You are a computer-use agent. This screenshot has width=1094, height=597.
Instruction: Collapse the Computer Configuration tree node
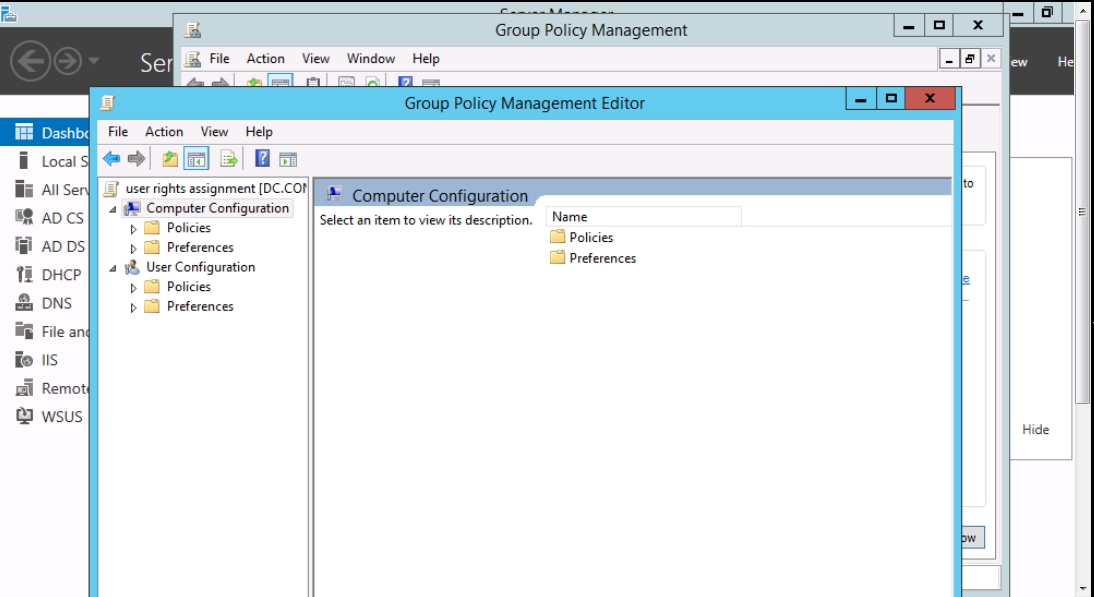point(113,209)
